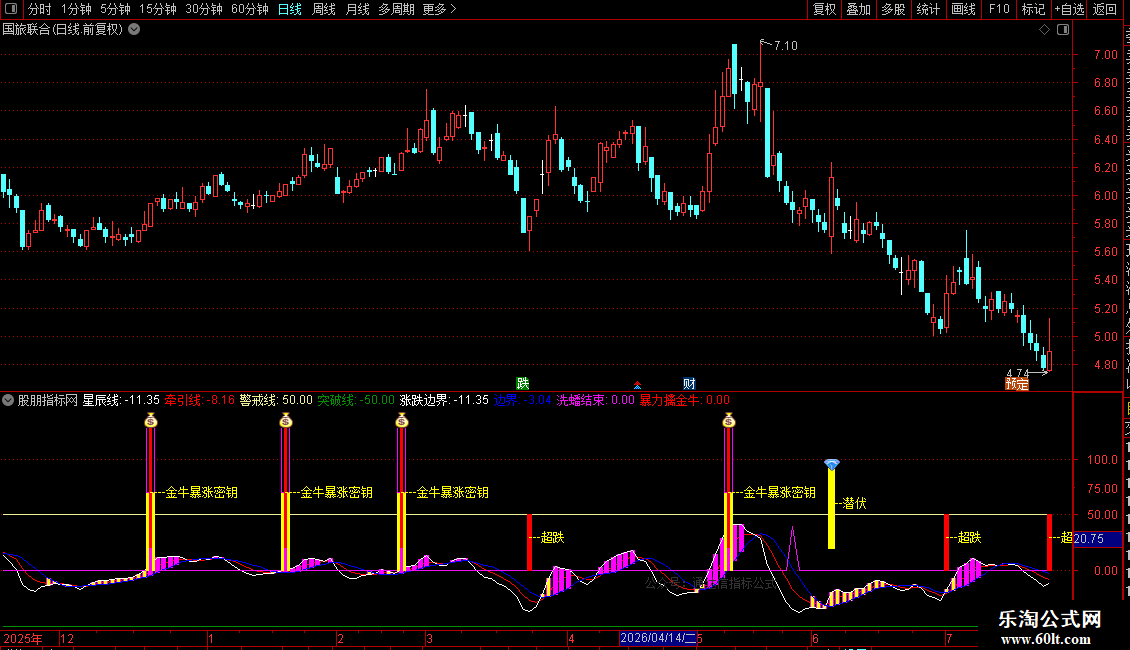Screen dimensions: 1130x650
Task: Click the yellow 潜伏 signal bar
Action: pyautogui.click(x=831, y=509)
